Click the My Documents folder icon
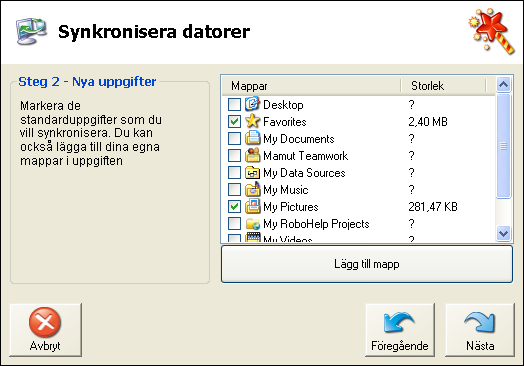This screenshot has width=524, height=366. click(252, 138)
